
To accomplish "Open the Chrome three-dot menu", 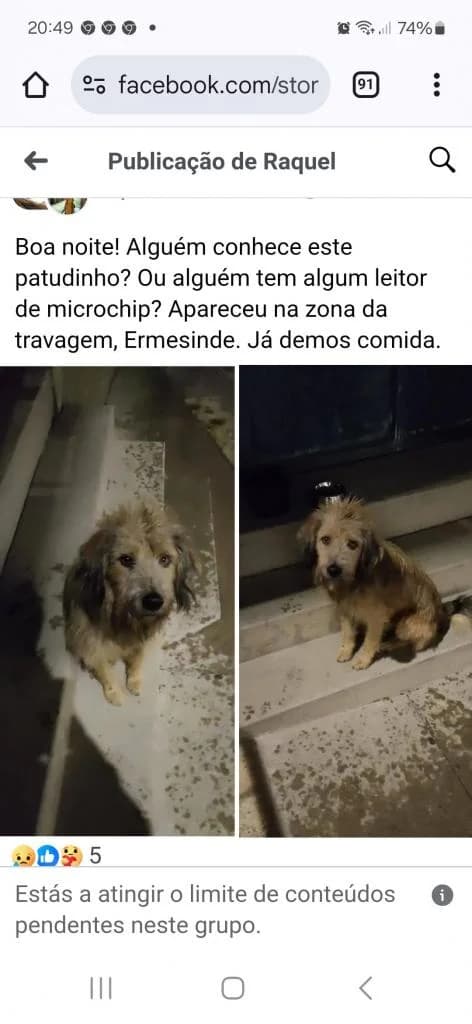I will (437, 85).
